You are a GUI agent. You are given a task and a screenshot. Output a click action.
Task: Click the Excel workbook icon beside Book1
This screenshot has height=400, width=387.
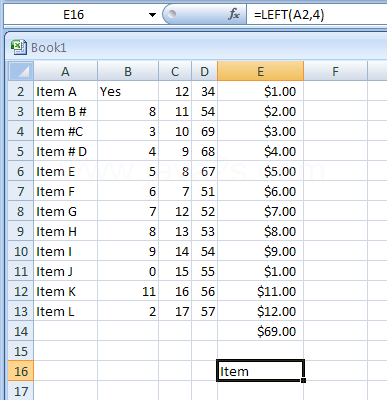[18, 47]
